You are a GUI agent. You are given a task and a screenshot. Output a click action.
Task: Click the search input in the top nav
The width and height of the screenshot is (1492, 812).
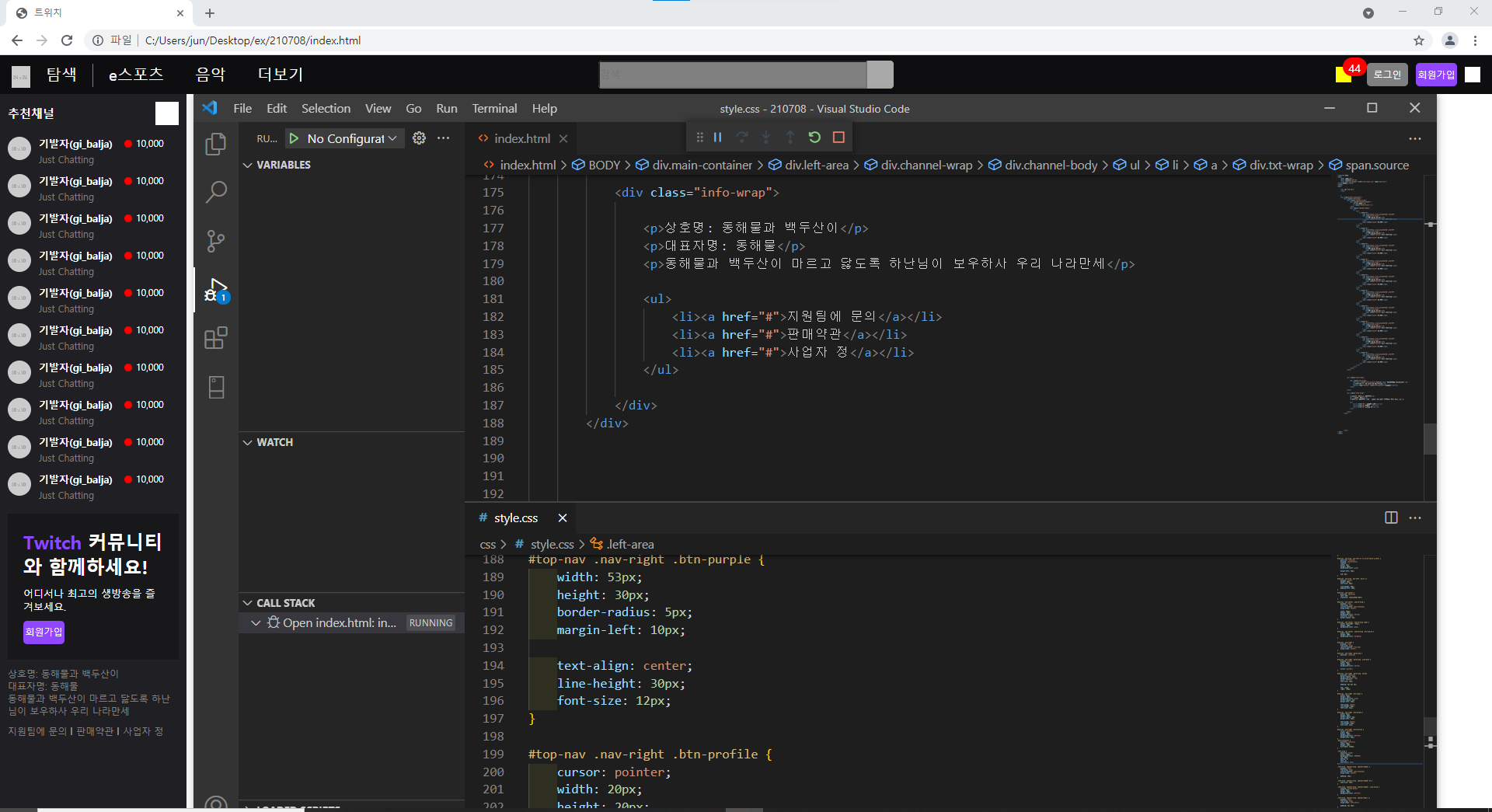click(x=732, y=75)
